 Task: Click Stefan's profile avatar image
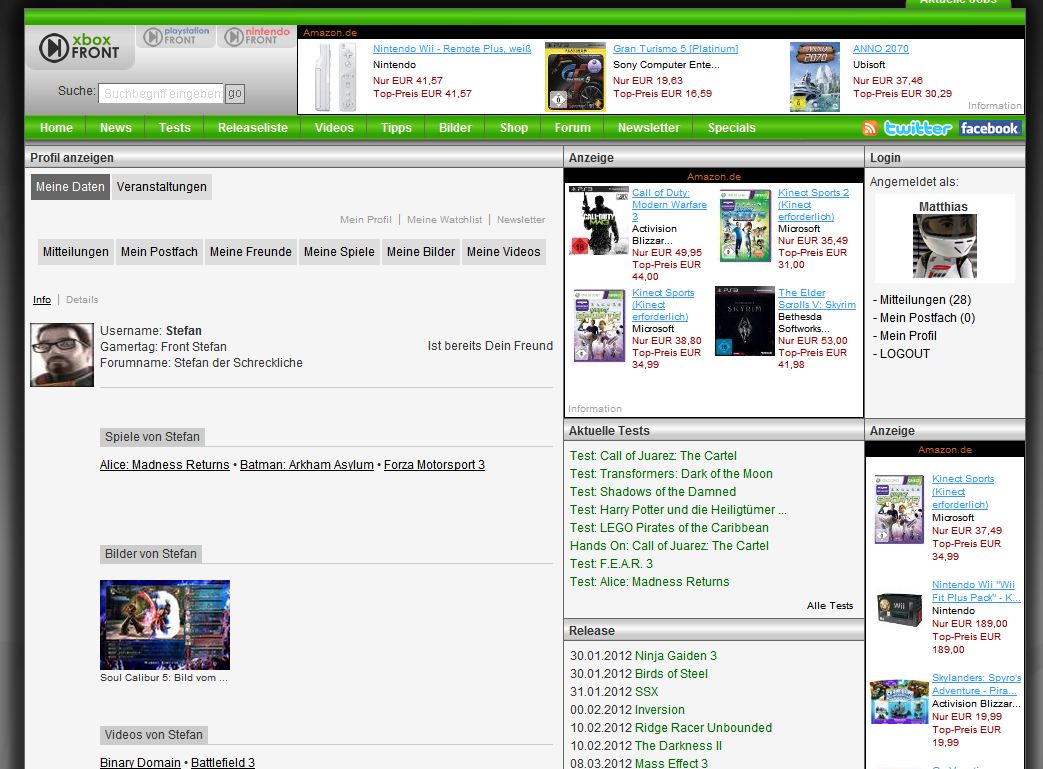tap(62, 355)
